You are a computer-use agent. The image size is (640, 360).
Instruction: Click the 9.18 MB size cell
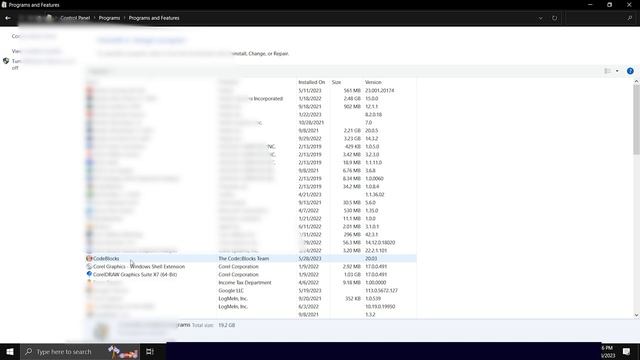click(x=352, y=282)
